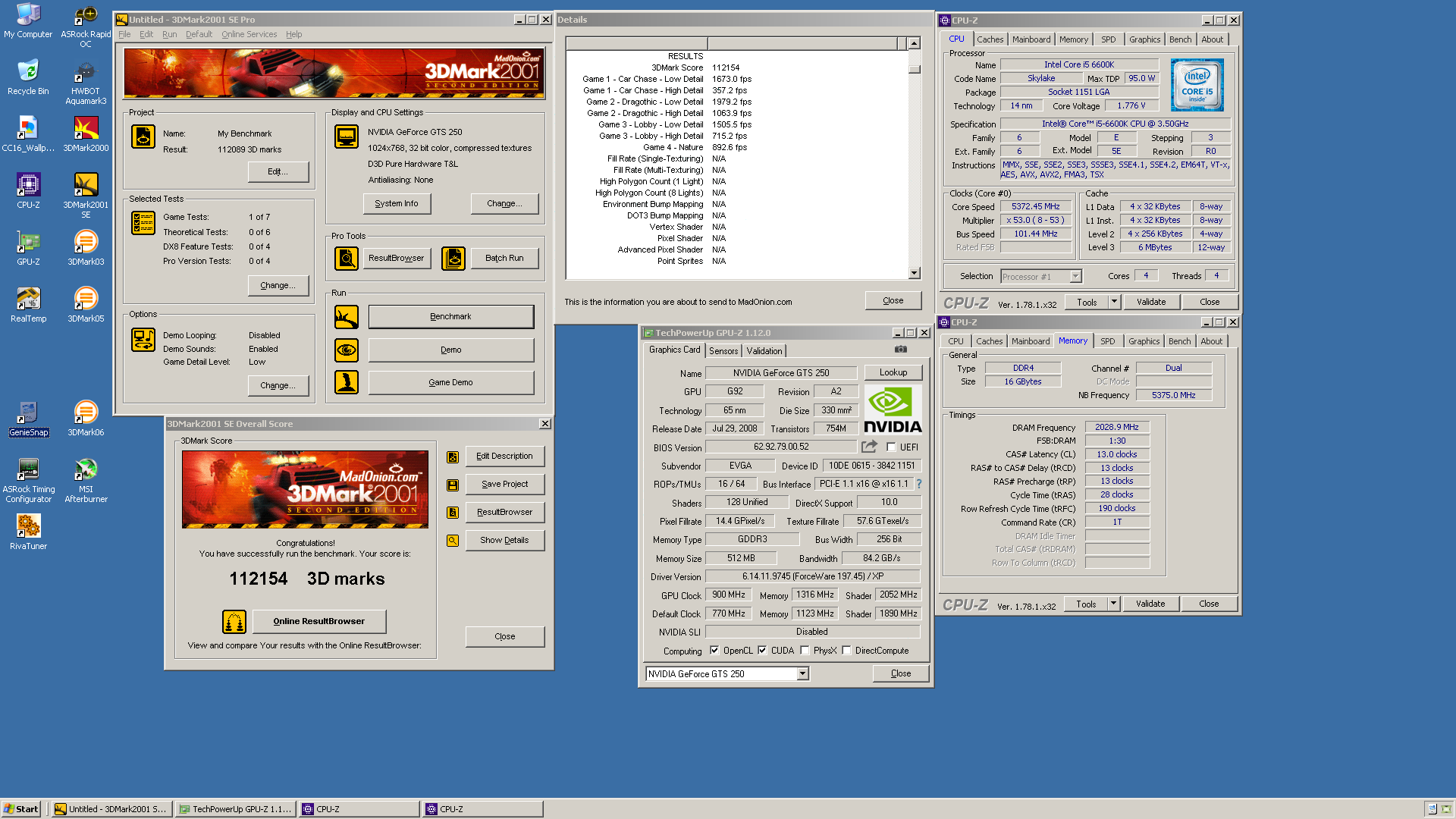Open Sensors tab in GPU-Z
The image size is (1456, 819).
point(723,351)
